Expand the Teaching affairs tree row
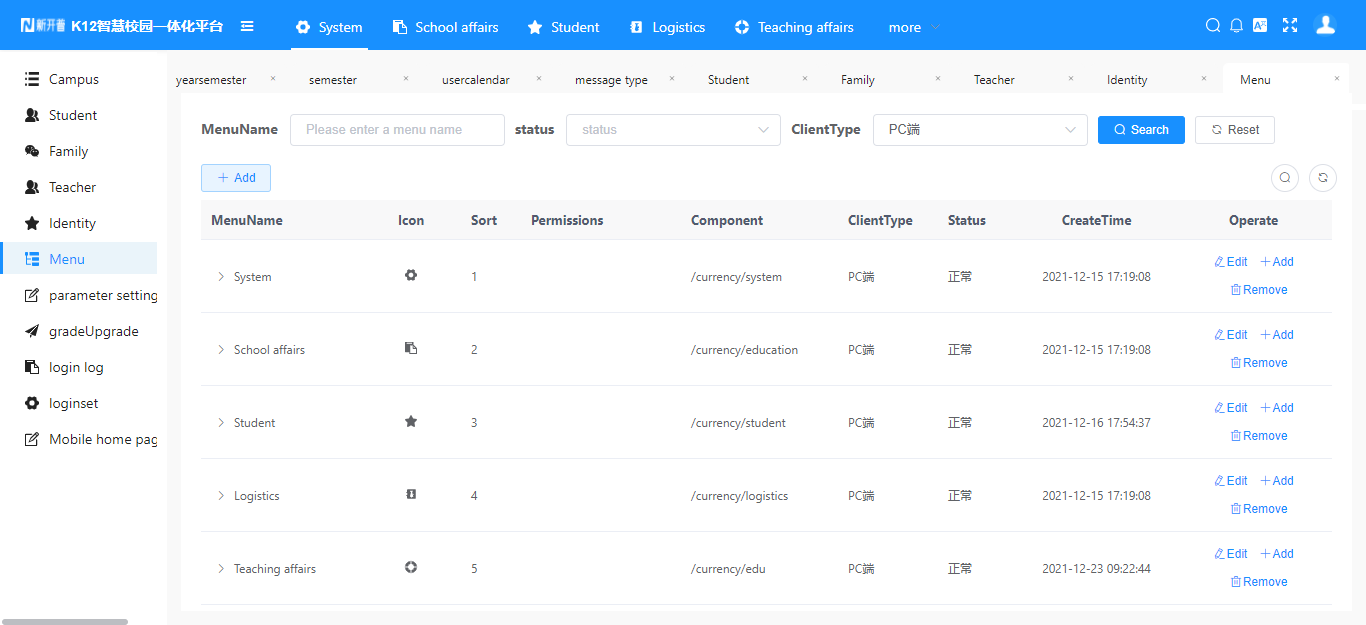Image resolution: width=1366 pixels, height=625 pixels. (x=221, y=569)
